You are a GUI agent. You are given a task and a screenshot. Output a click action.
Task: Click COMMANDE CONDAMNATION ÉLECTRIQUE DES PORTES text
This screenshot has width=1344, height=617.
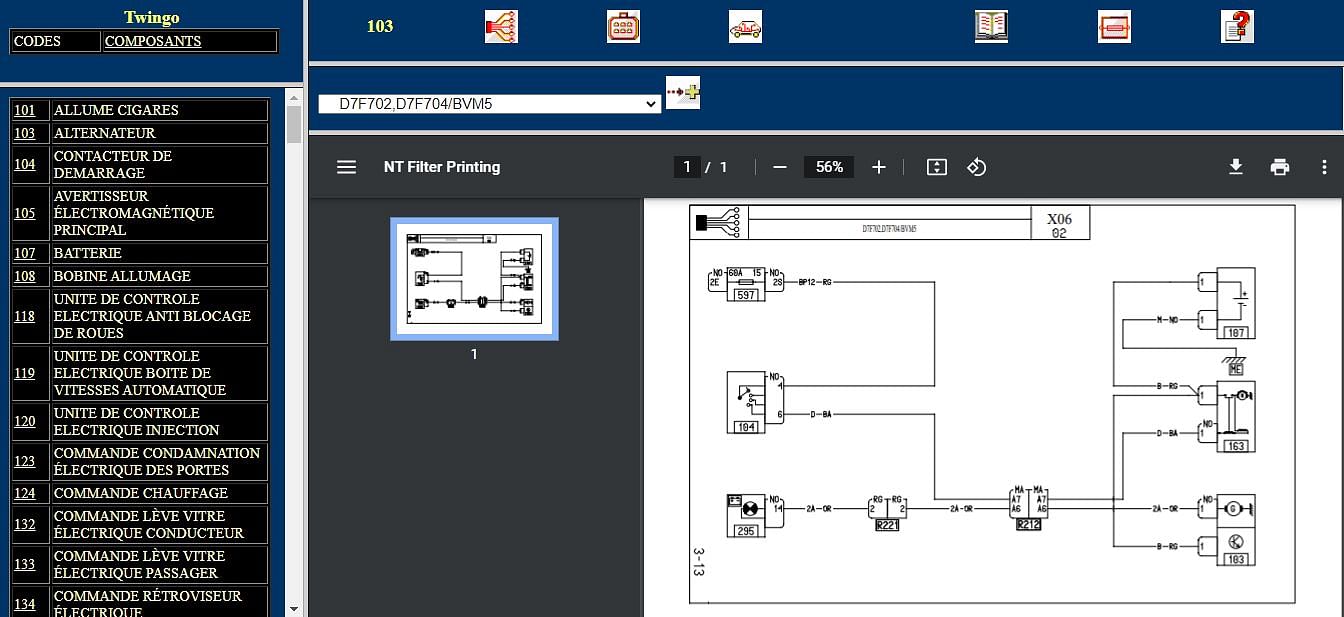[157, 461]
